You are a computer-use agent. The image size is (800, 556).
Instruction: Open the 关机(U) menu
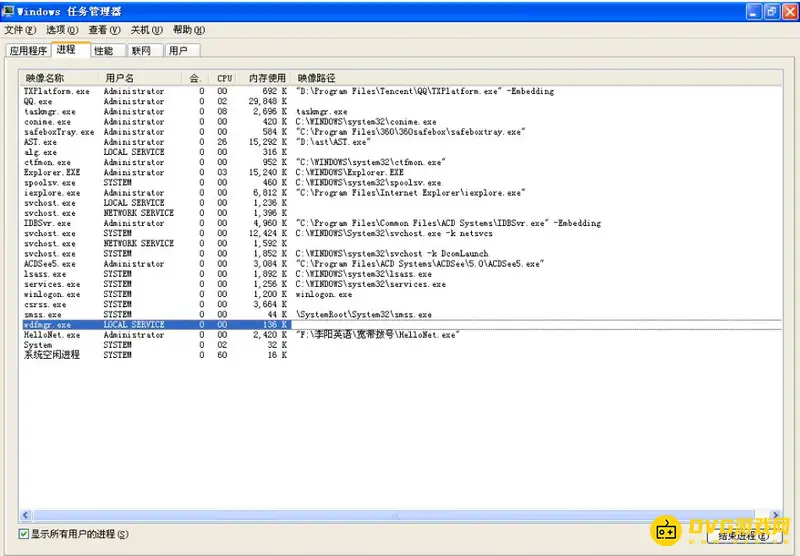(146, 30)
